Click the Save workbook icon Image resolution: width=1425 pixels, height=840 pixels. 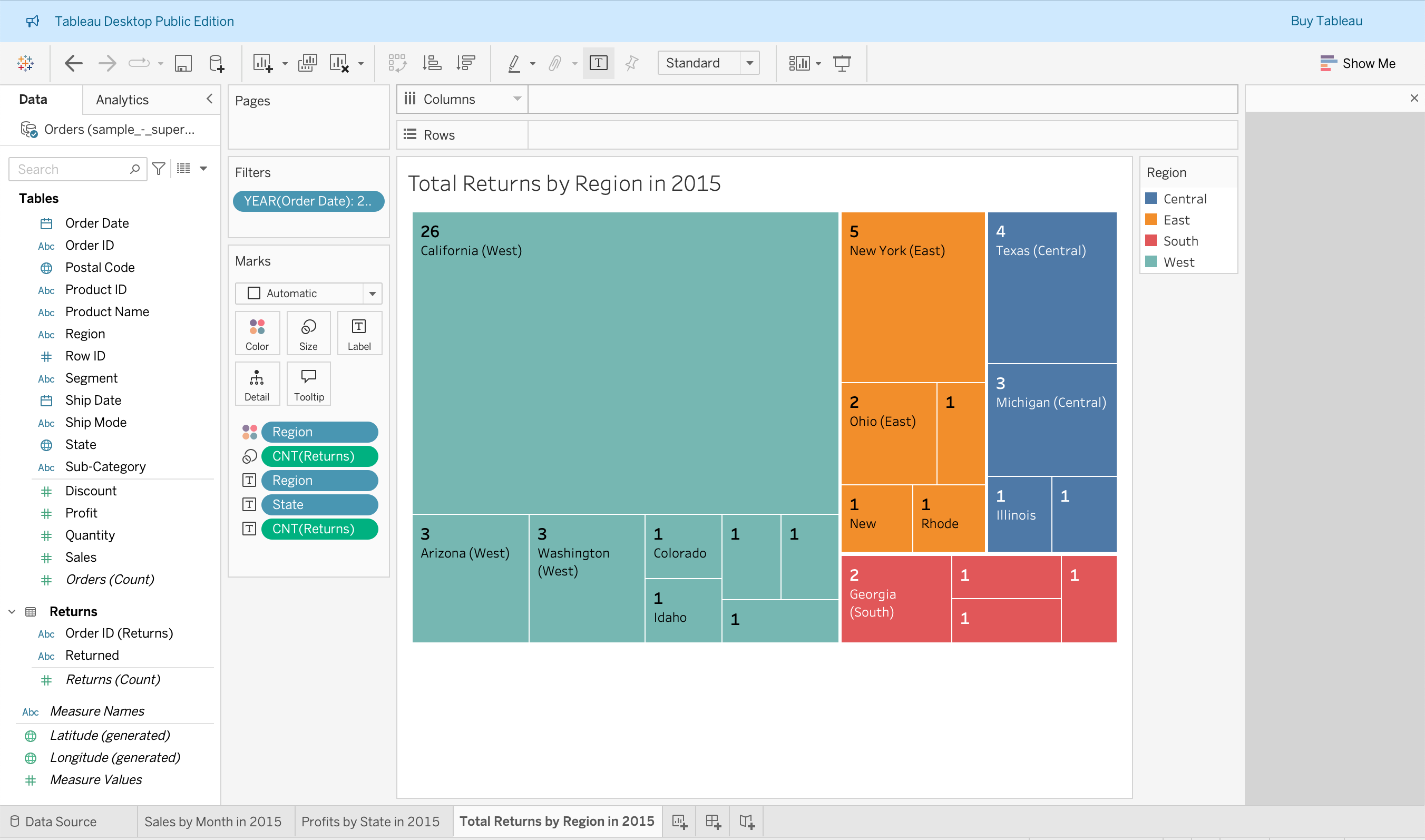[x=183, y=63]
